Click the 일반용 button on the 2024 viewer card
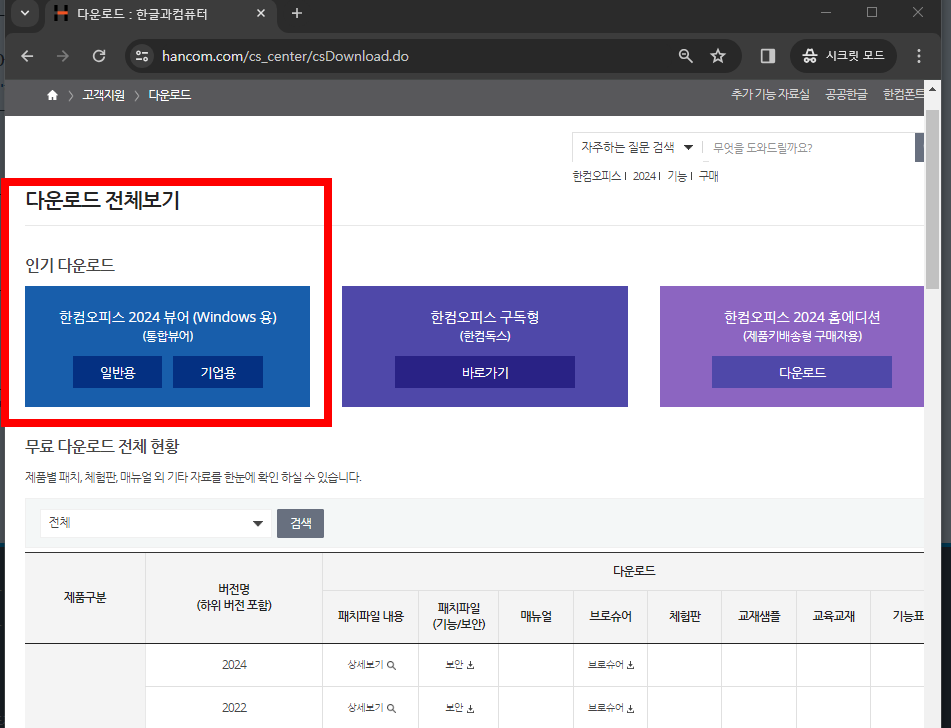The width and height of the screenshot is (951, 728). coord(117,371)
